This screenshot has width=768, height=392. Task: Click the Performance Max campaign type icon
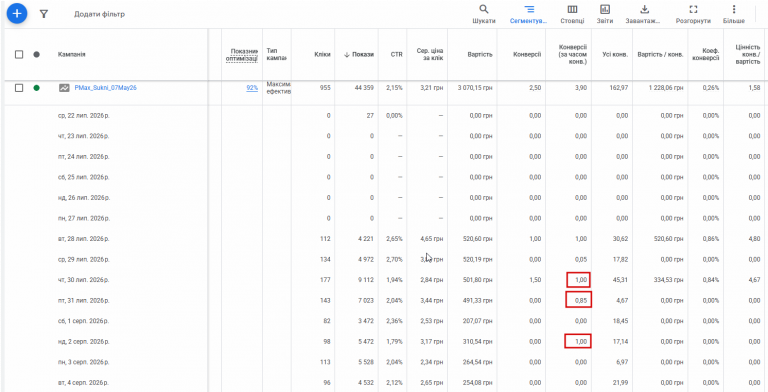coord(64,88)
